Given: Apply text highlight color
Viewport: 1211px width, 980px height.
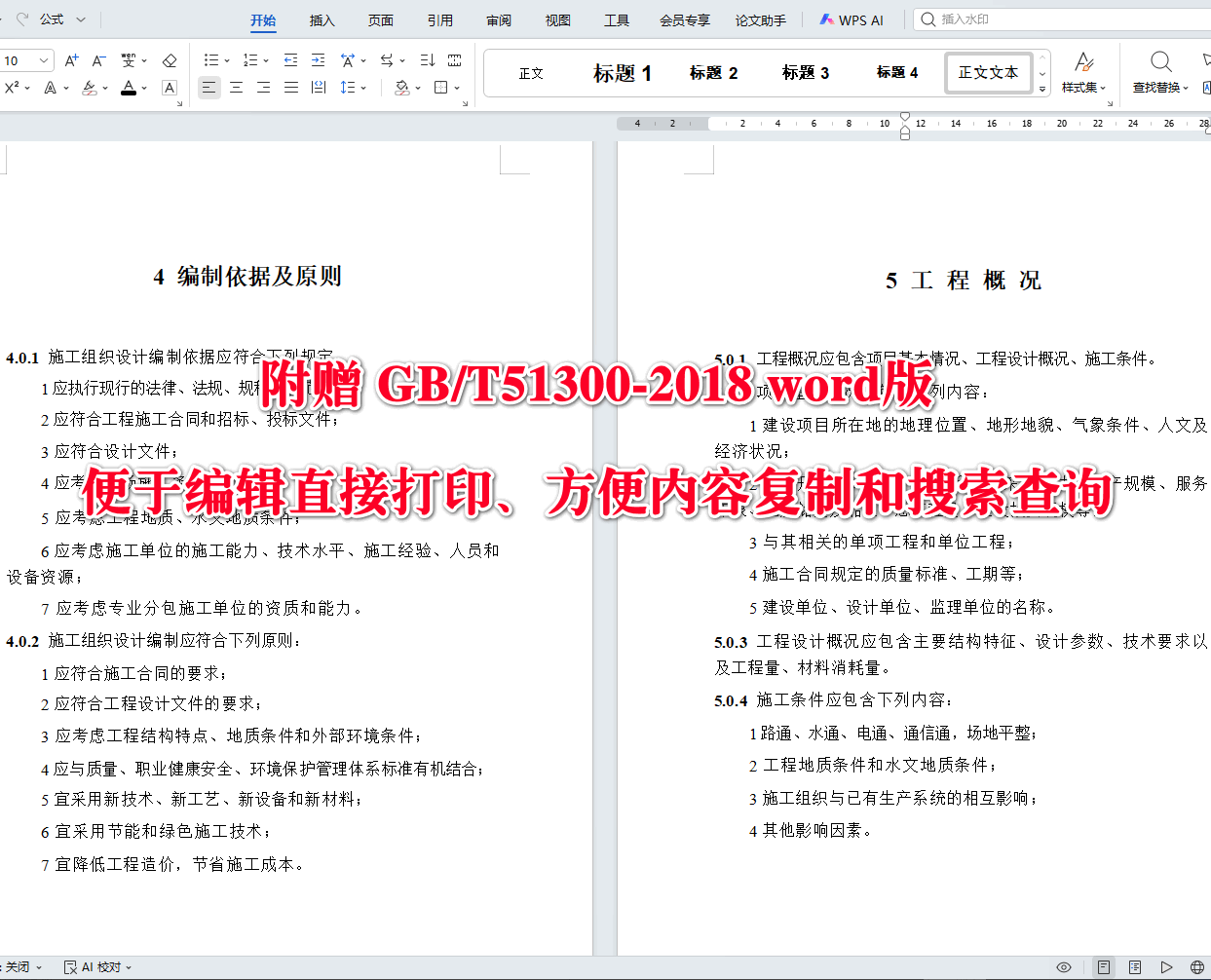Looking at the screenshot, I should click(x=90, y=88).
